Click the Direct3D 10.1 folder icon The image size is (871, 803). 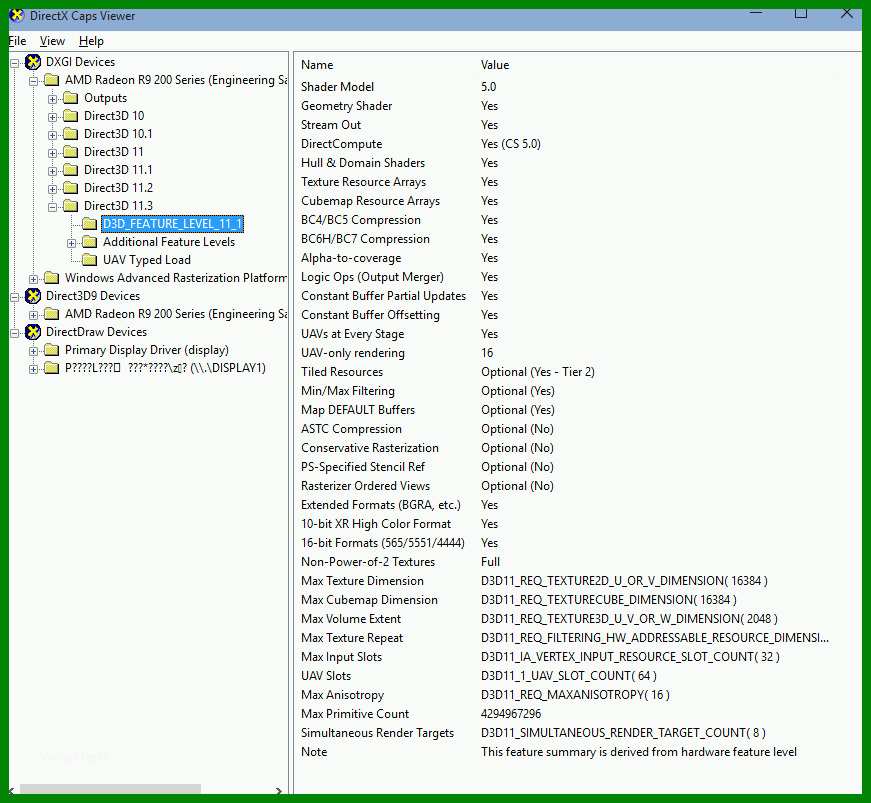(x=71, y=134)
